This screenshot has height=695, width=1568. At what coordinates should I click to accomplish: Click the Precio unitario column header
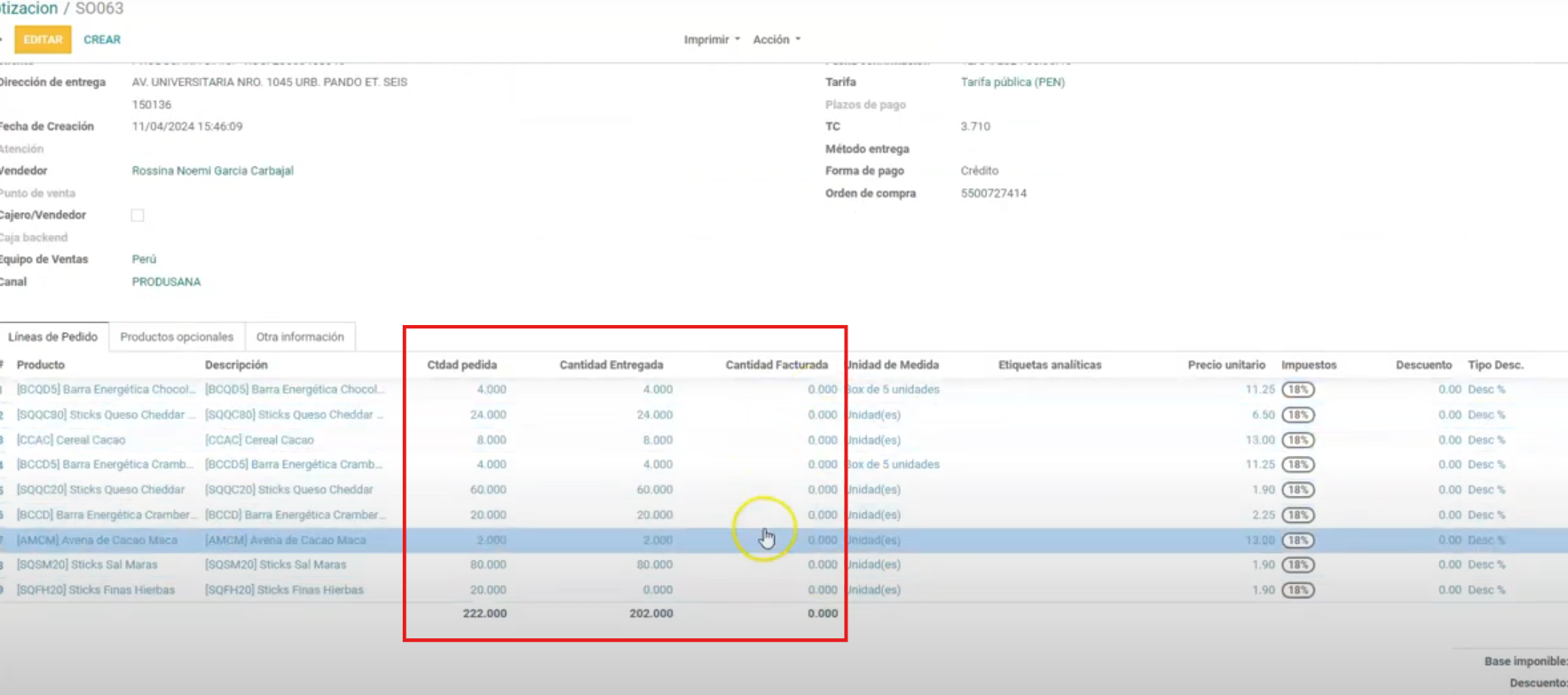pyautogui.click(x=1225, y=365)
